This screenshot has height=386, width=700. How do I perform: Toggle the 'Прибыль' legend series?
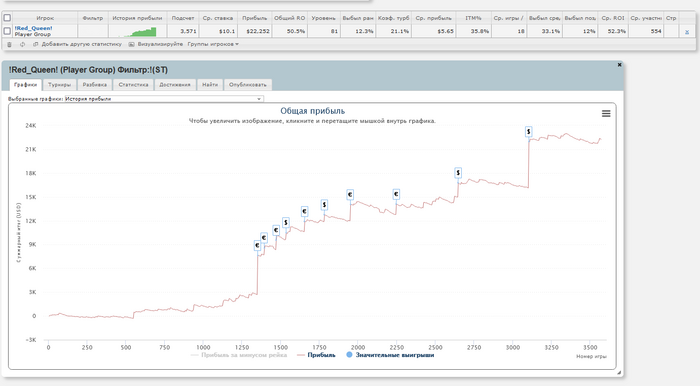tap(316, 355)
